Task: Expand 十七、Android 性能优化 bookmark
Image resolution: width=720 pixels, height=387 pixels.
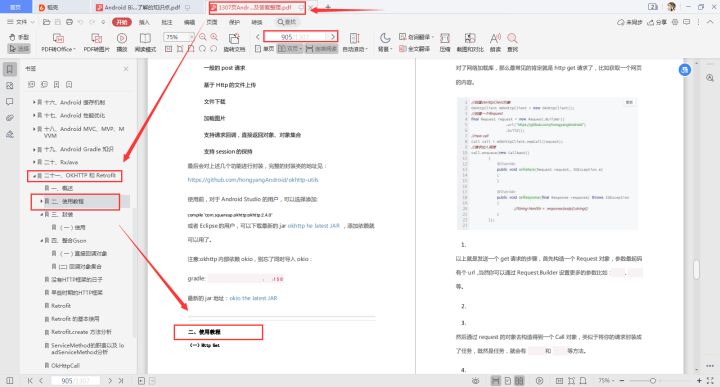Action: point(34,116)
